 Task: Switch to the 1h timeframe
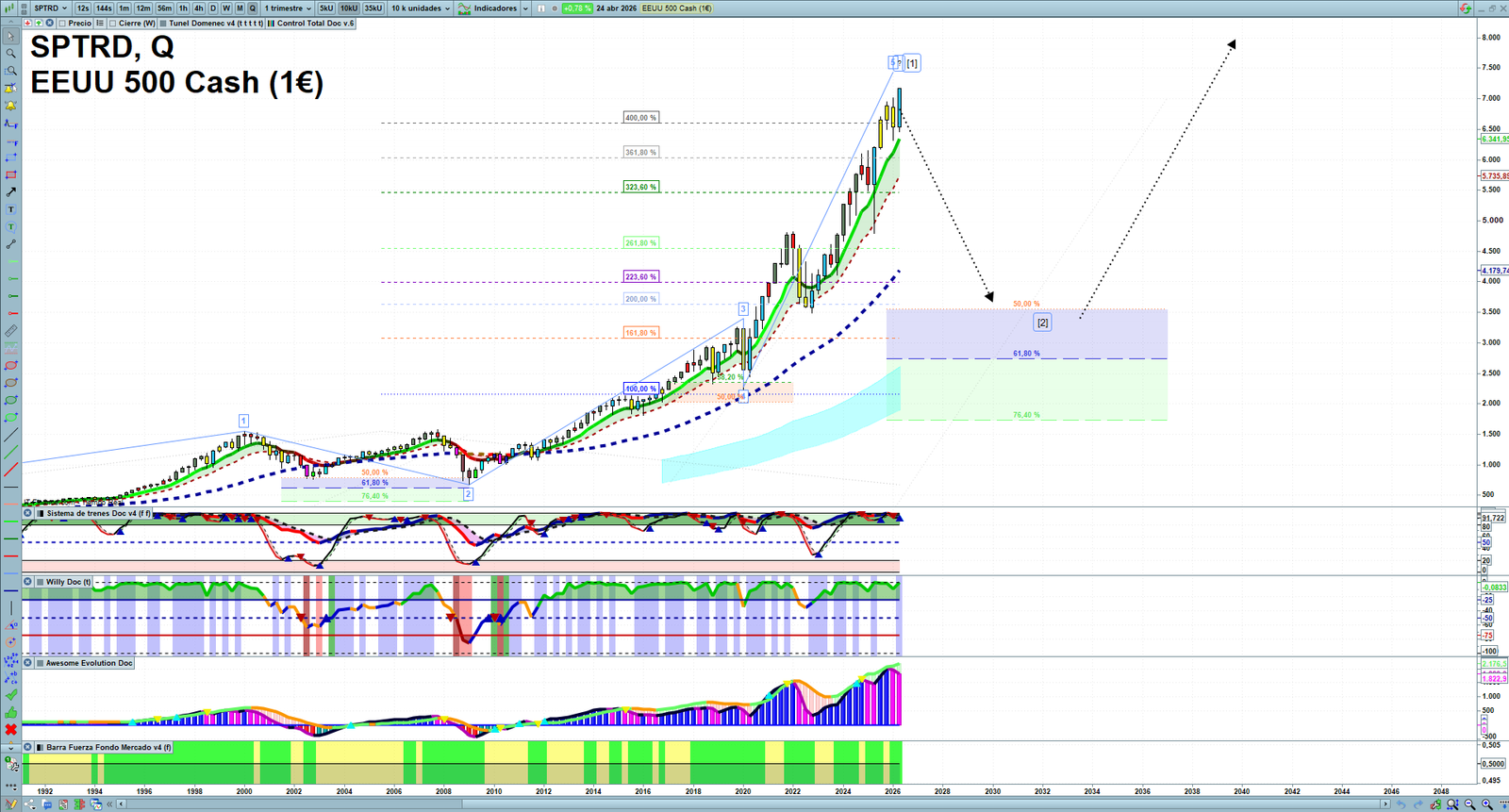[183, 8]
